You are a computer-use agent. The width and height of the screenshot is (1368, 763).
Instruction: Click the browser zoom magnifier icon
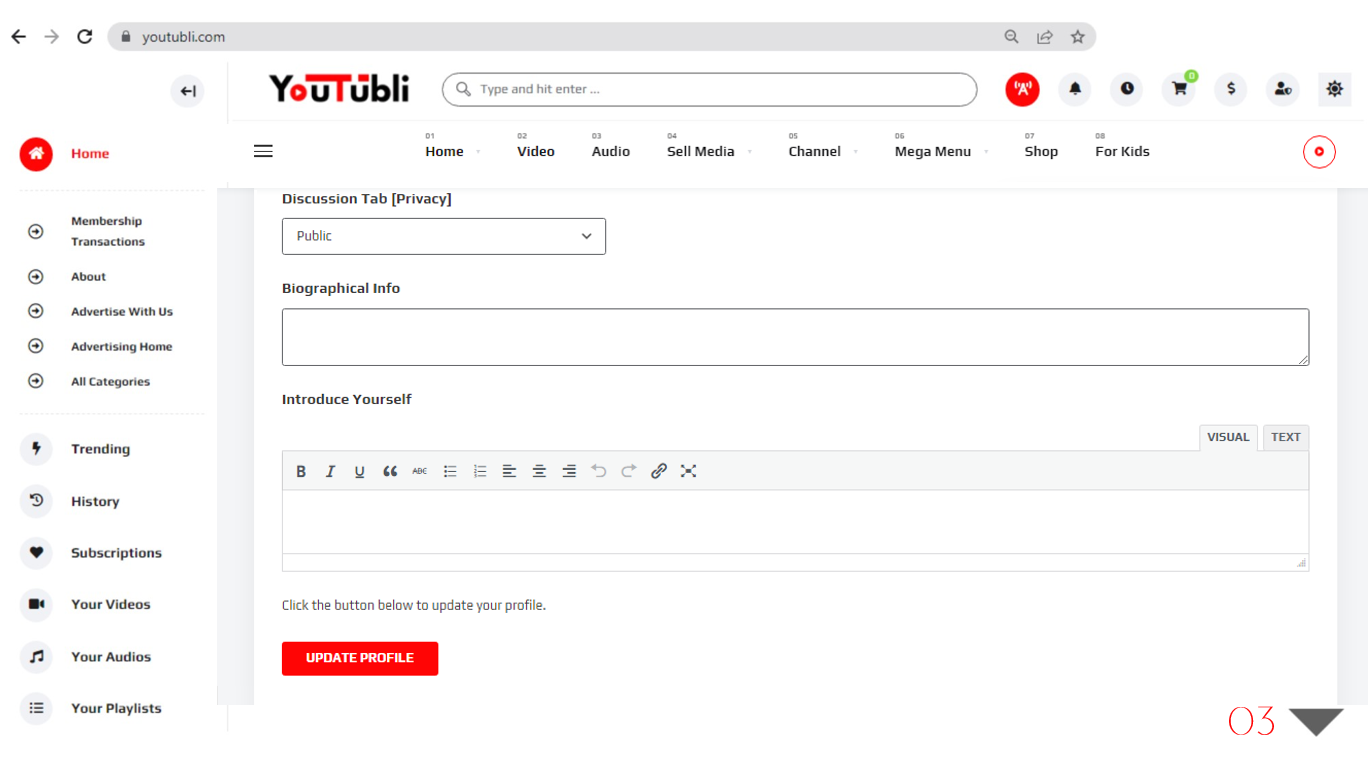coord(1012,37)
